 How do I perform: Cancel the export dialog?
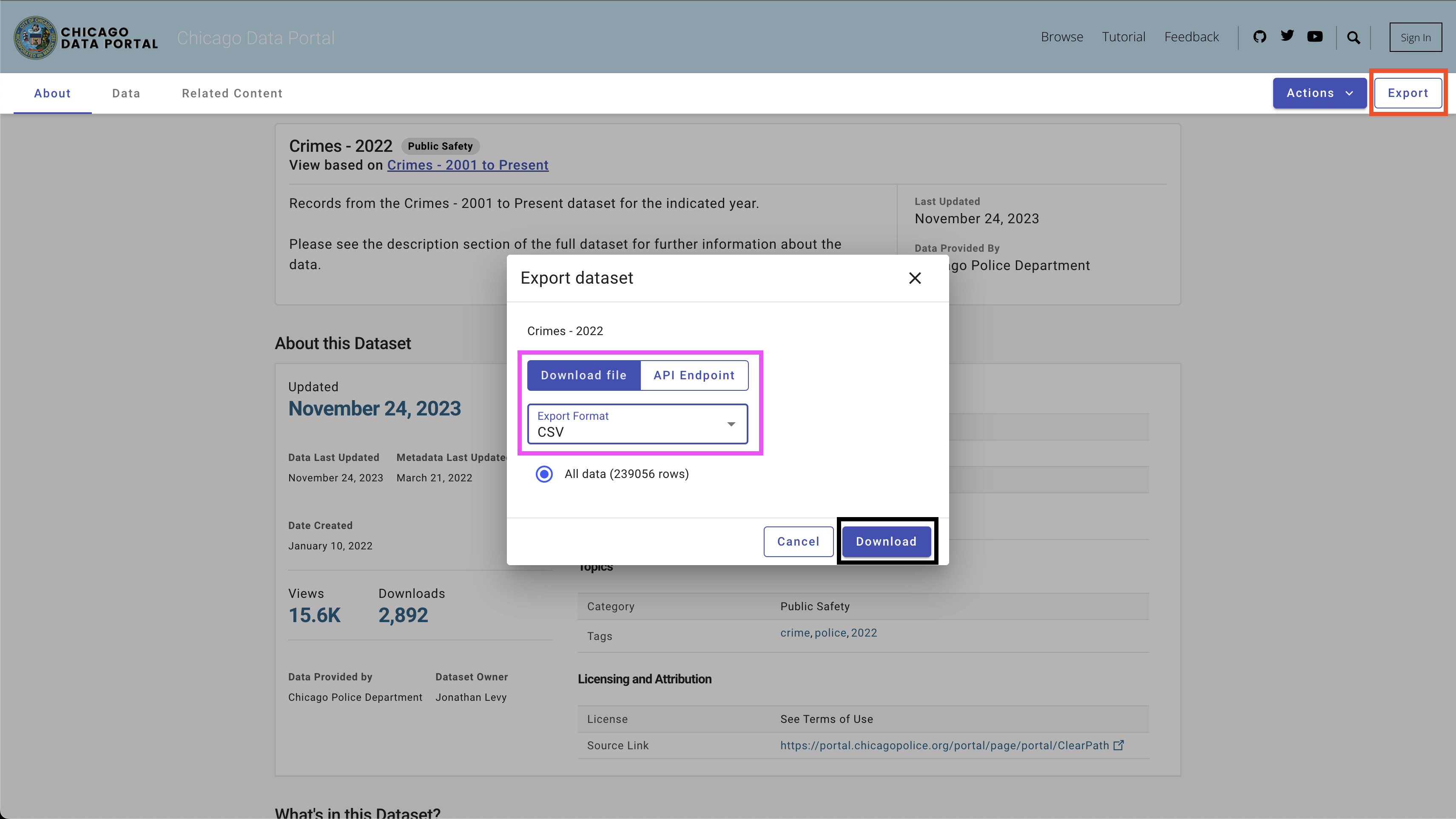click(797, 541)
